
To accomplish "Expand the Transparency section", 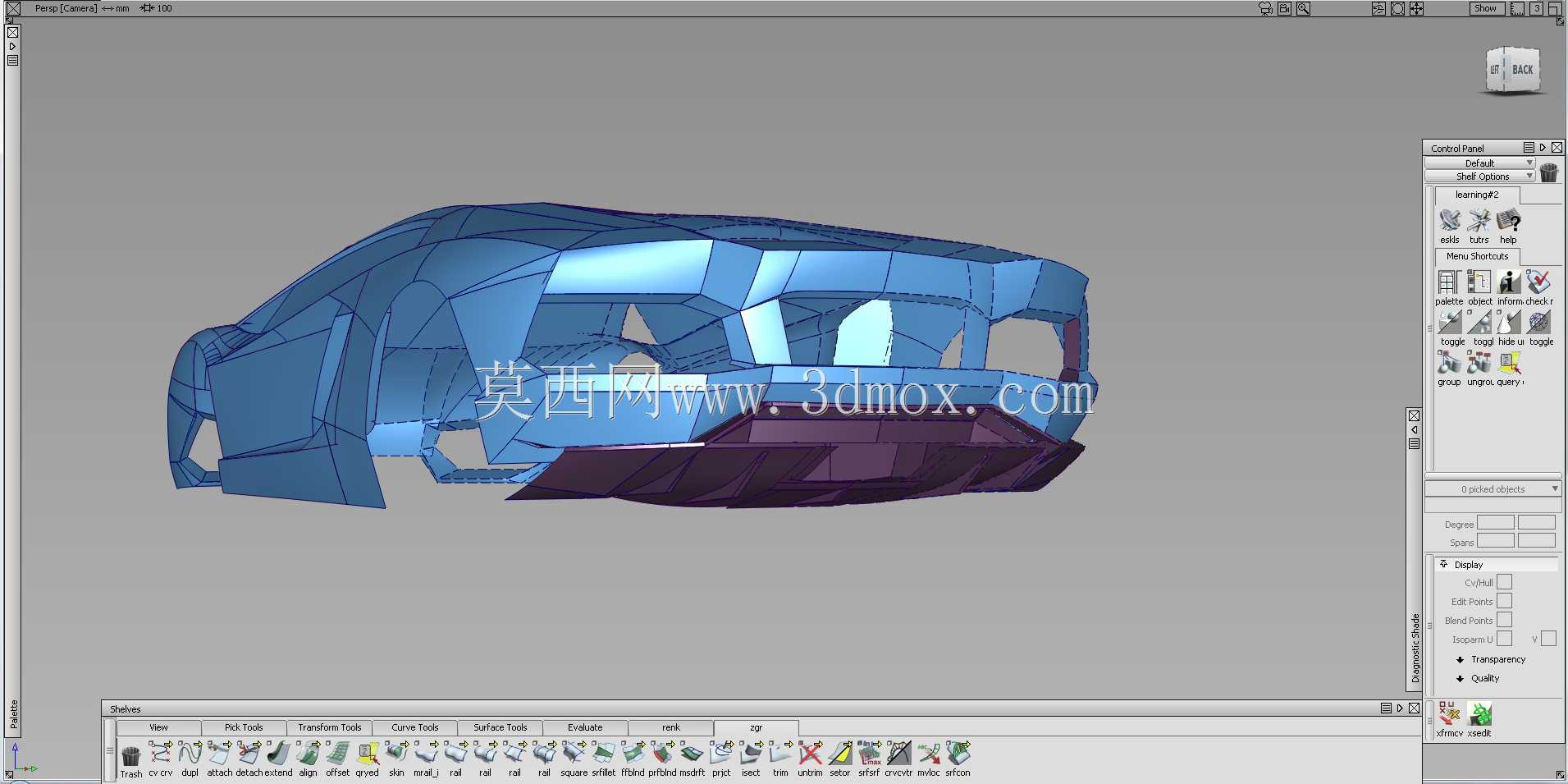I will [x=1461, y=659].
